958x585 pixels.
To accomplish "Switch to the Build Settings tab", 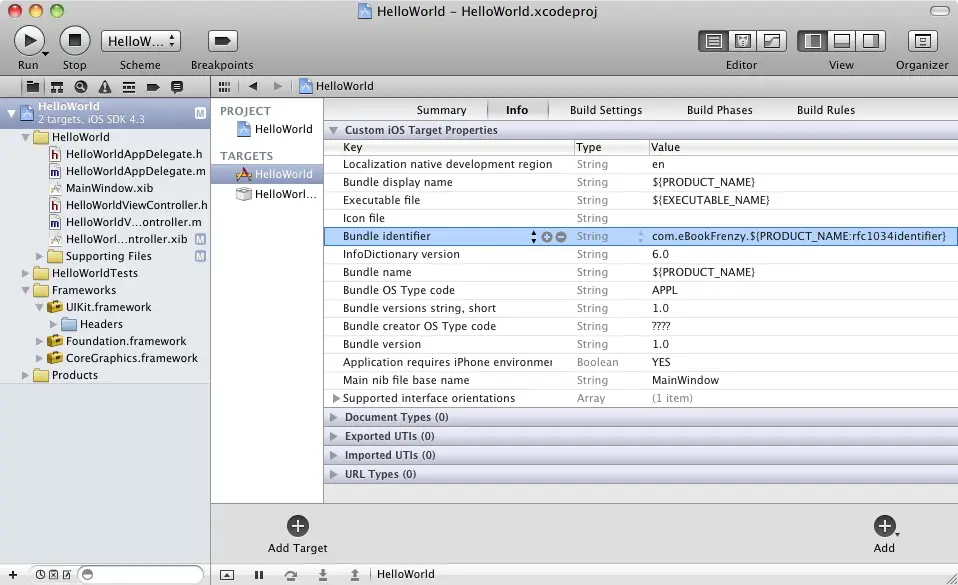I will [x=606, y=110].
